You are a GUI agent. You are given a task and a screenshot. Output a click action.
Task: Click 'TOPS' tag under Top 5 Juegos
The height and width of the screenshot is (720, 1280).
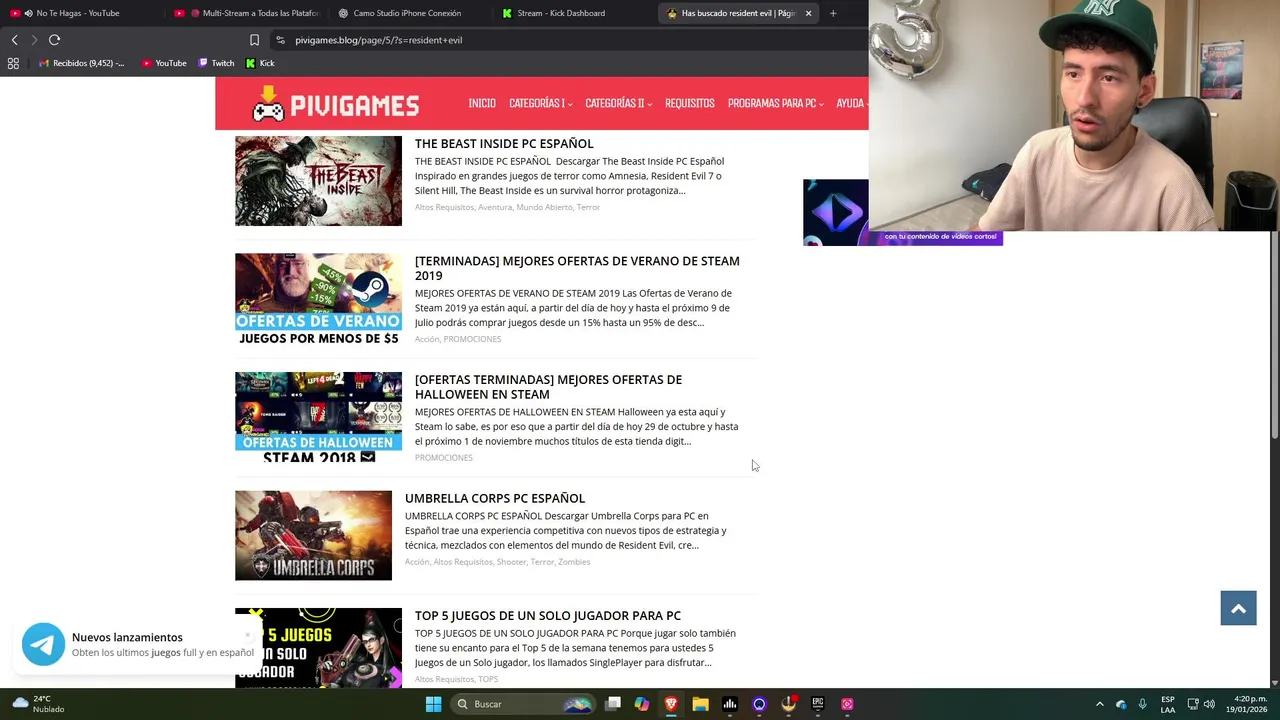[x=488, y=680]
